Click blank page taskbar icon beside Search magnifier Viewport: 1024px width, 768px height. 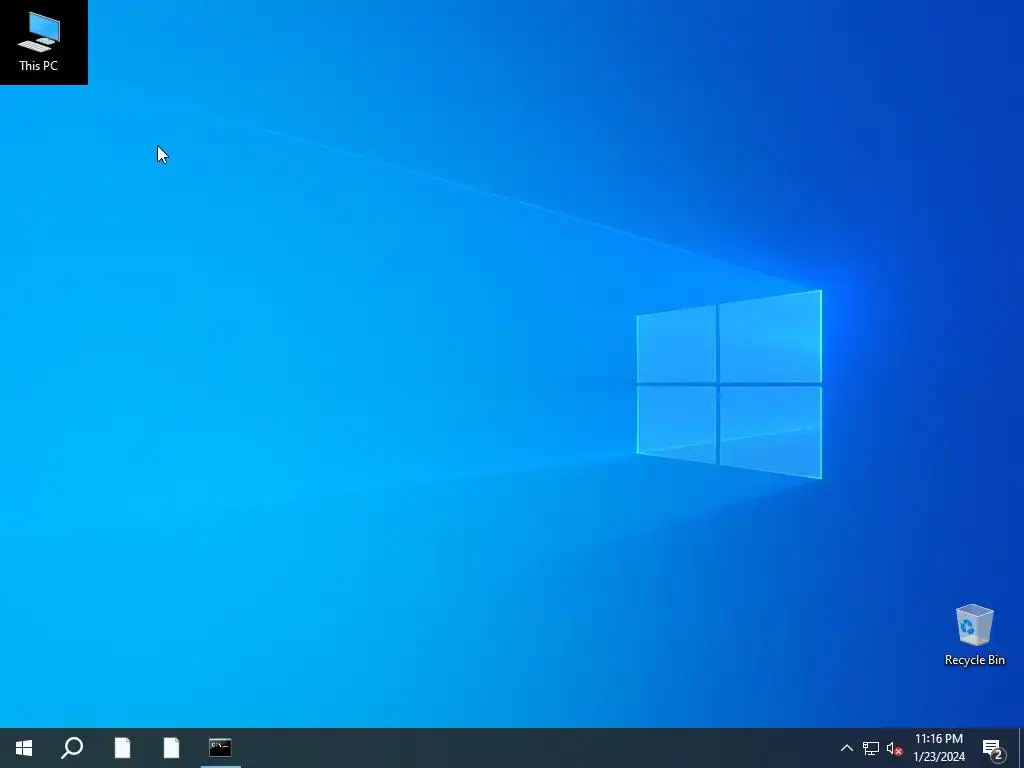[122, 748]
